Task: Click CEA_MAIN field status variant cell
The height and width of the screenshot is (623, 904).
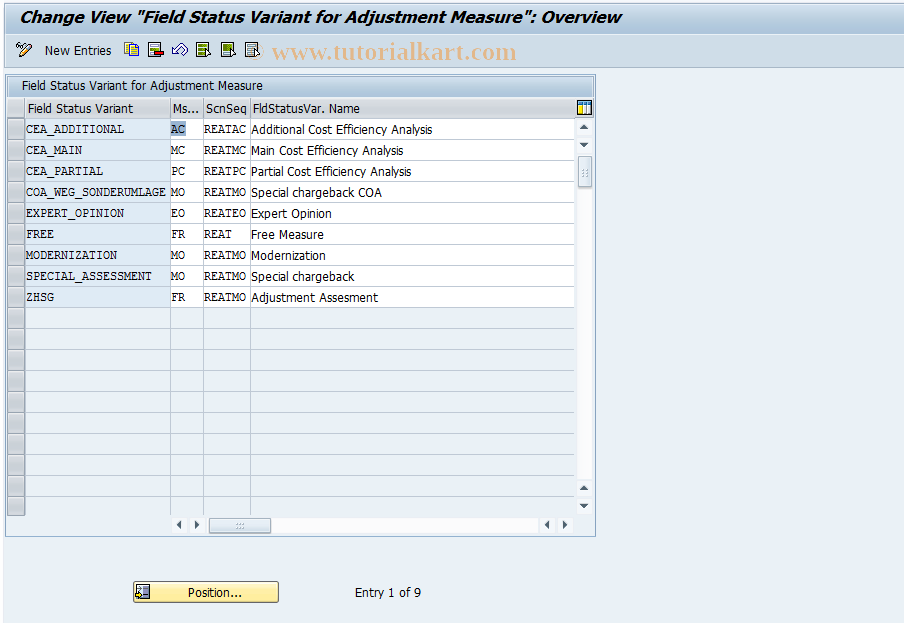Action: (97, 150)
